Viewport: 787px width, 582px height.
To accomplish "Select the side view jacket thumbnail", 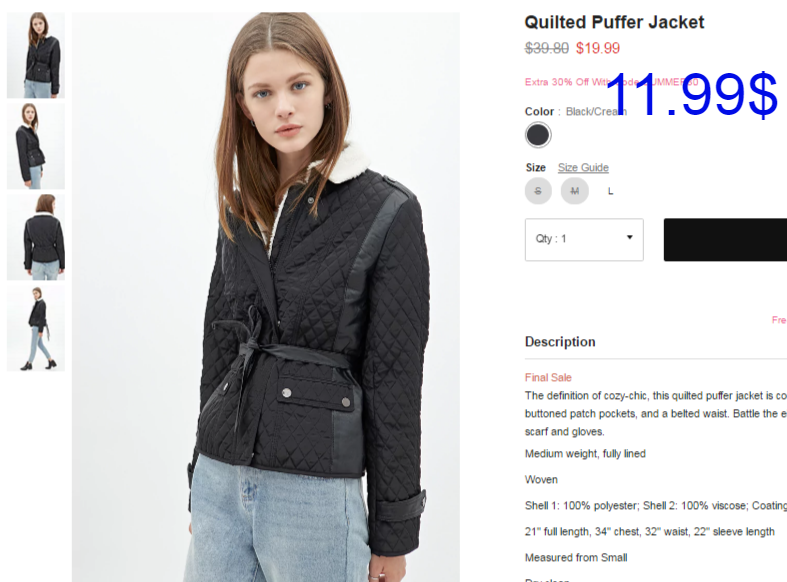I will [x=36, y=146].
